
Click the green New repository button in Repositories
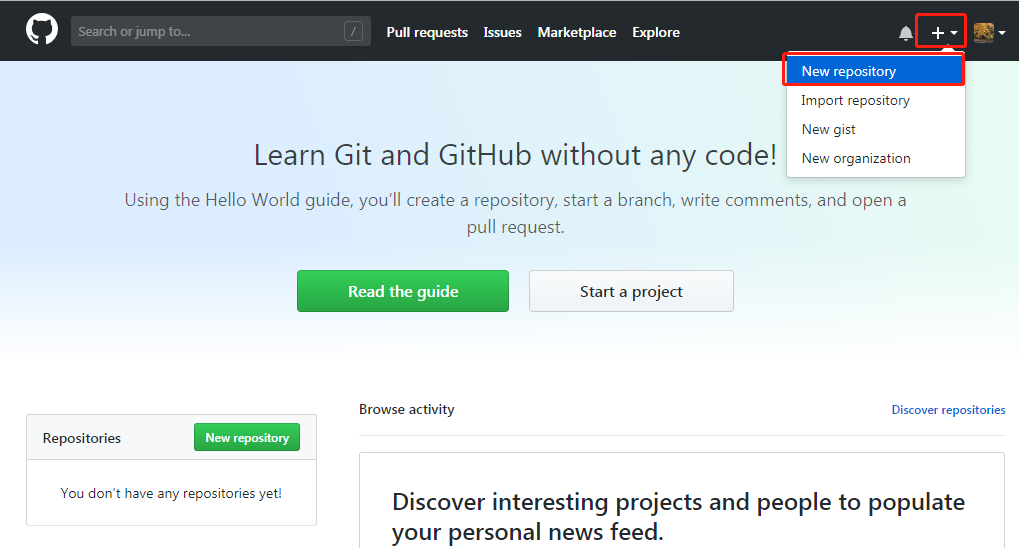247,437
